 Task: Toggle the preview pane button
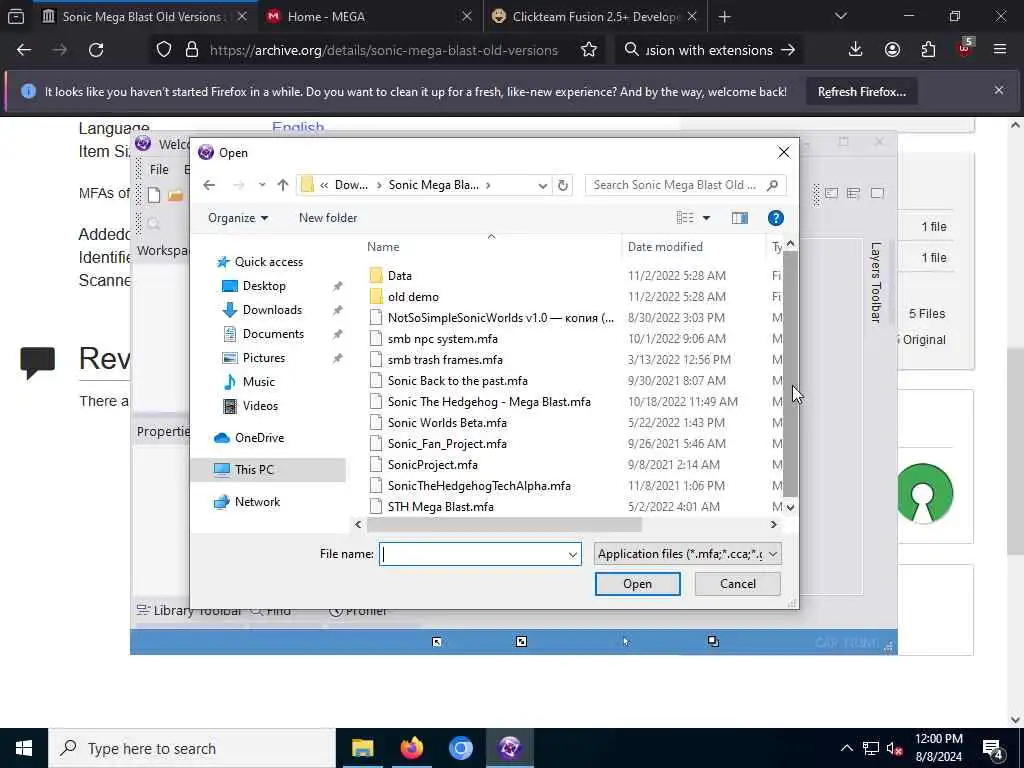point(740,218)
